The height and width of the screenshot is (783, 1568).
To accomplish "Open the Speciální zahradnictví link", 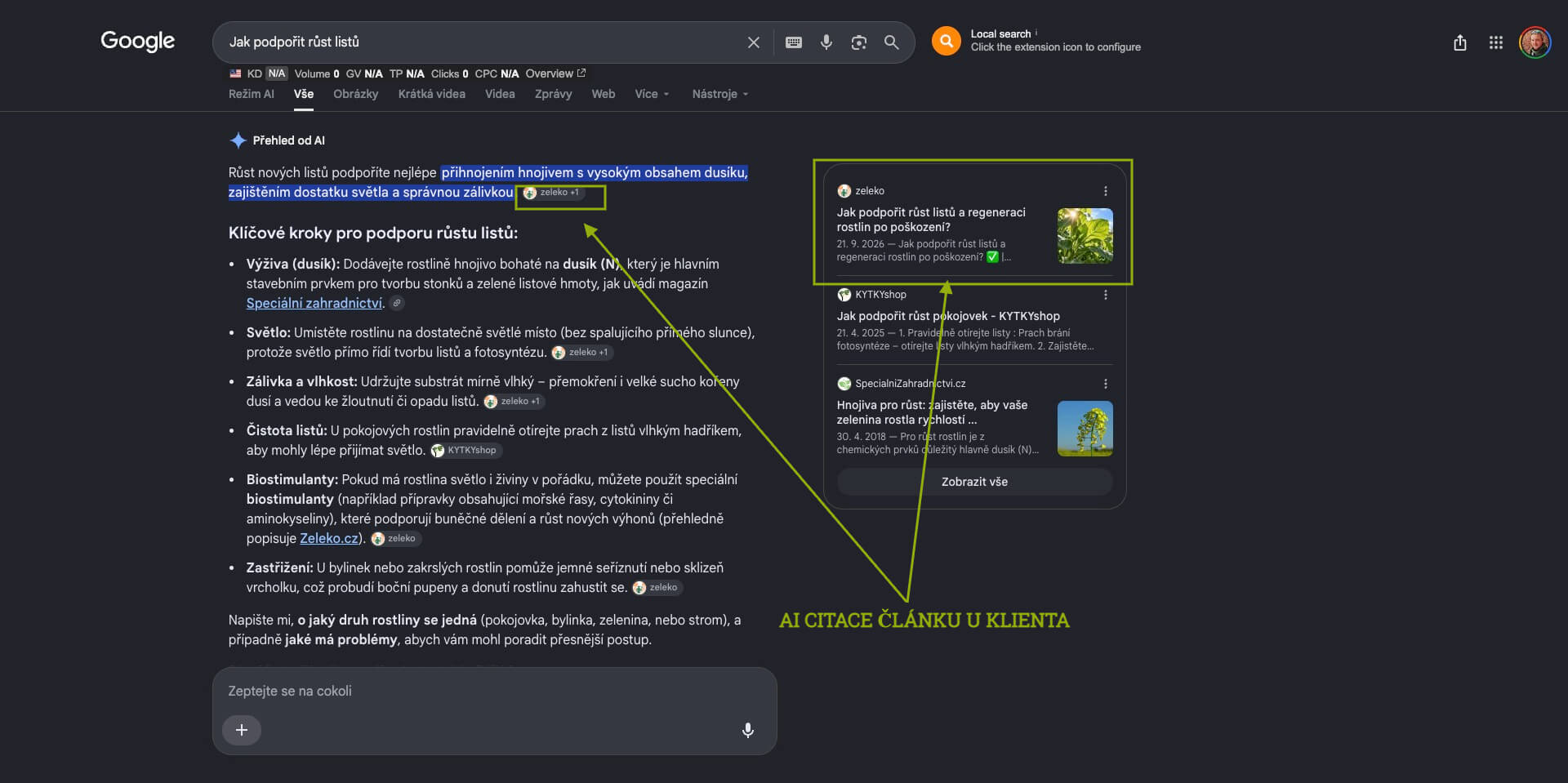I will [x=314, y=303].
